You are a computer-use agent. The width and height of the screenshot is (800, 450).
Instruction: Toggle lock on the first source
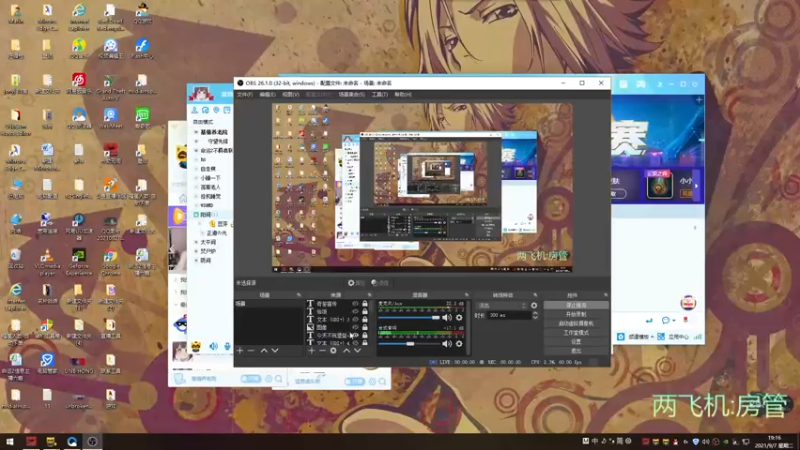[x=365, y=303]
